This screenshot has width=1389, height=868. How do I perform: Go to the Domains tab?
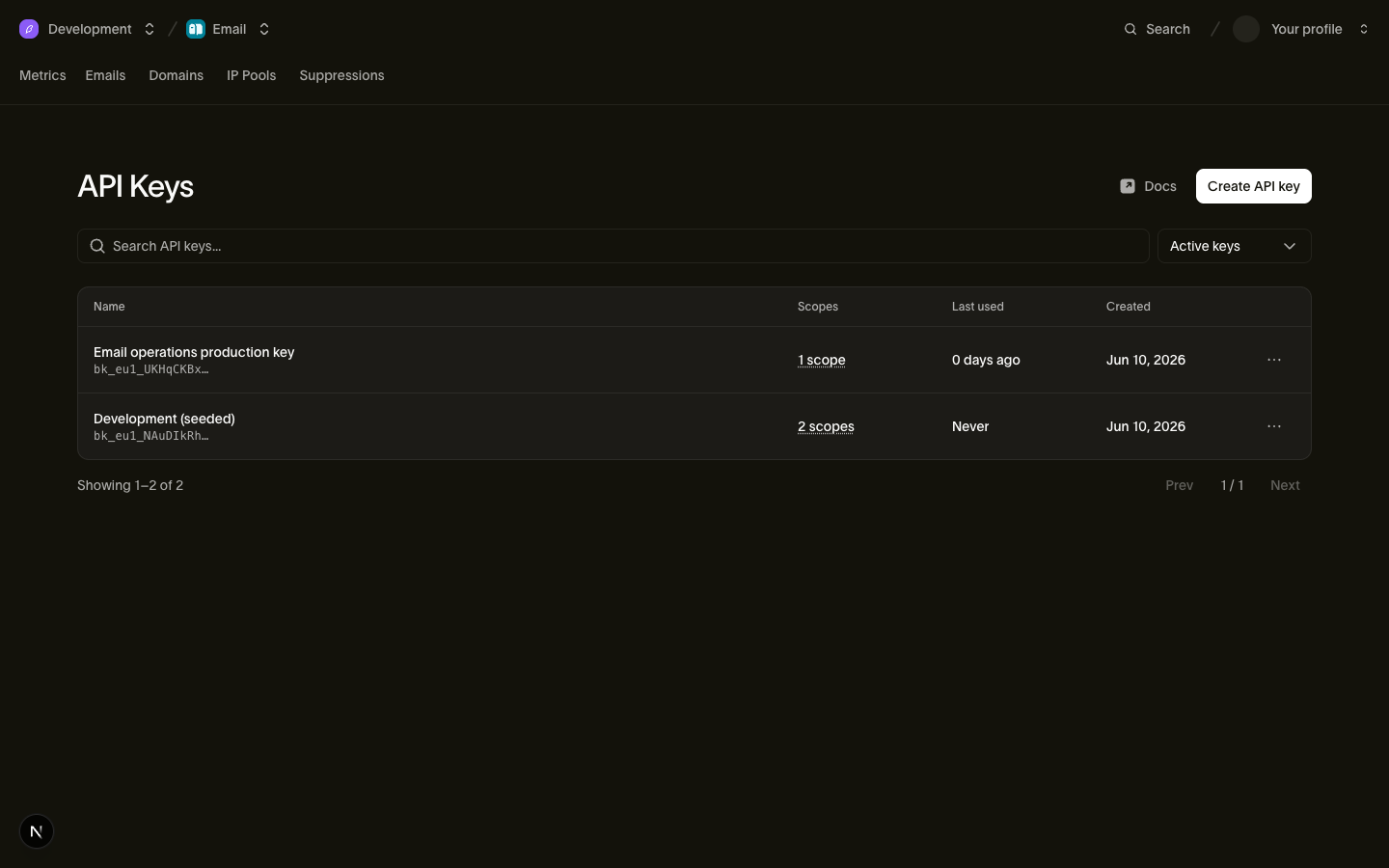176,75
